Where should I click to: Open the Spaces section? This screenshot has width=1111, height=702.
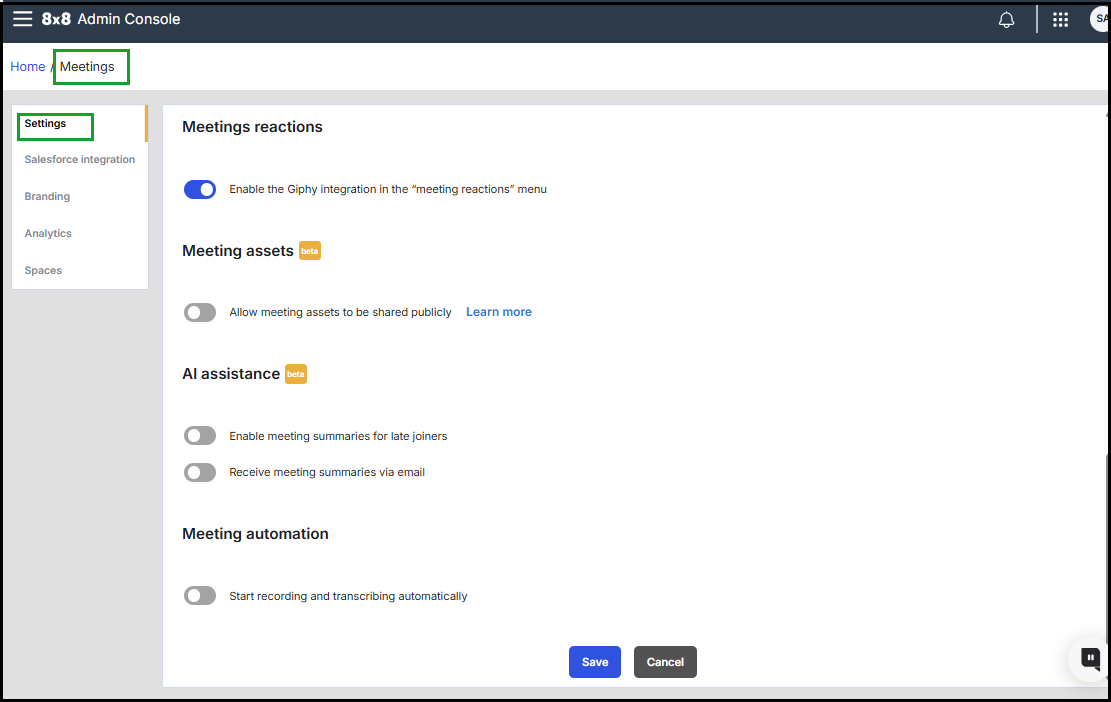(44, 271)
